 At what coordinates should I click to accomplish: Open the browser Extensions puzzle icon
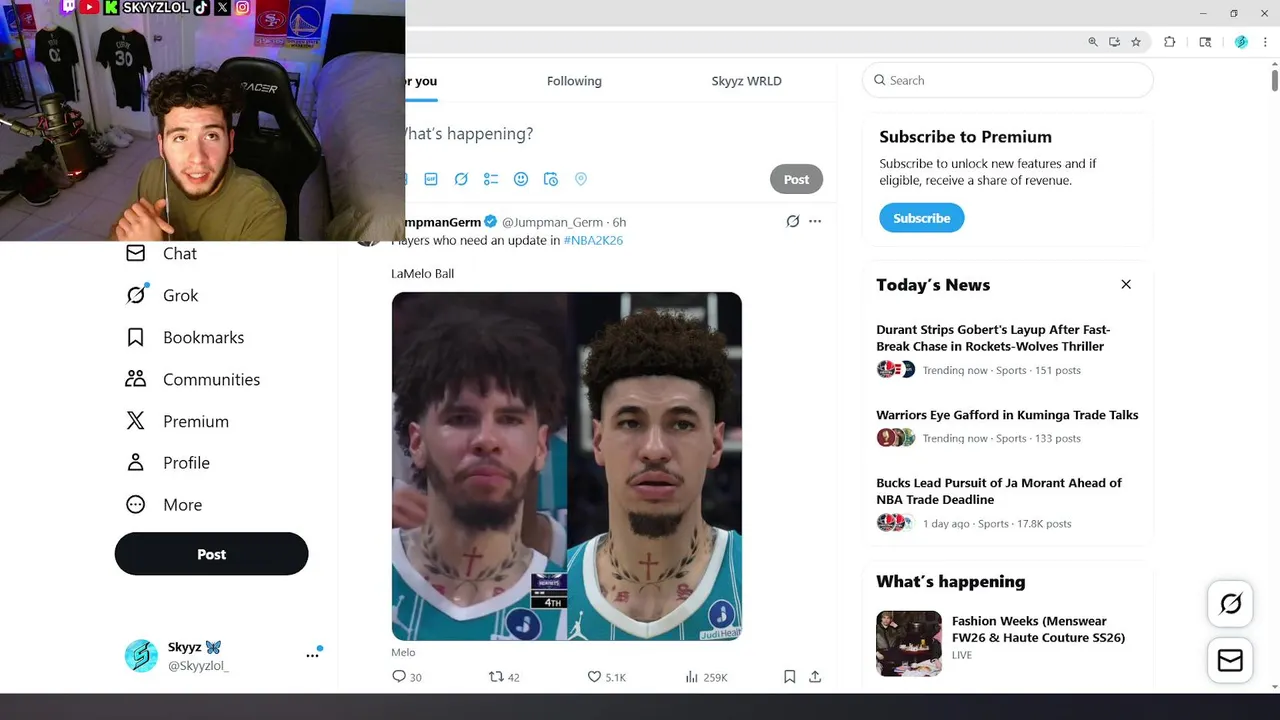pos(1170,42)
